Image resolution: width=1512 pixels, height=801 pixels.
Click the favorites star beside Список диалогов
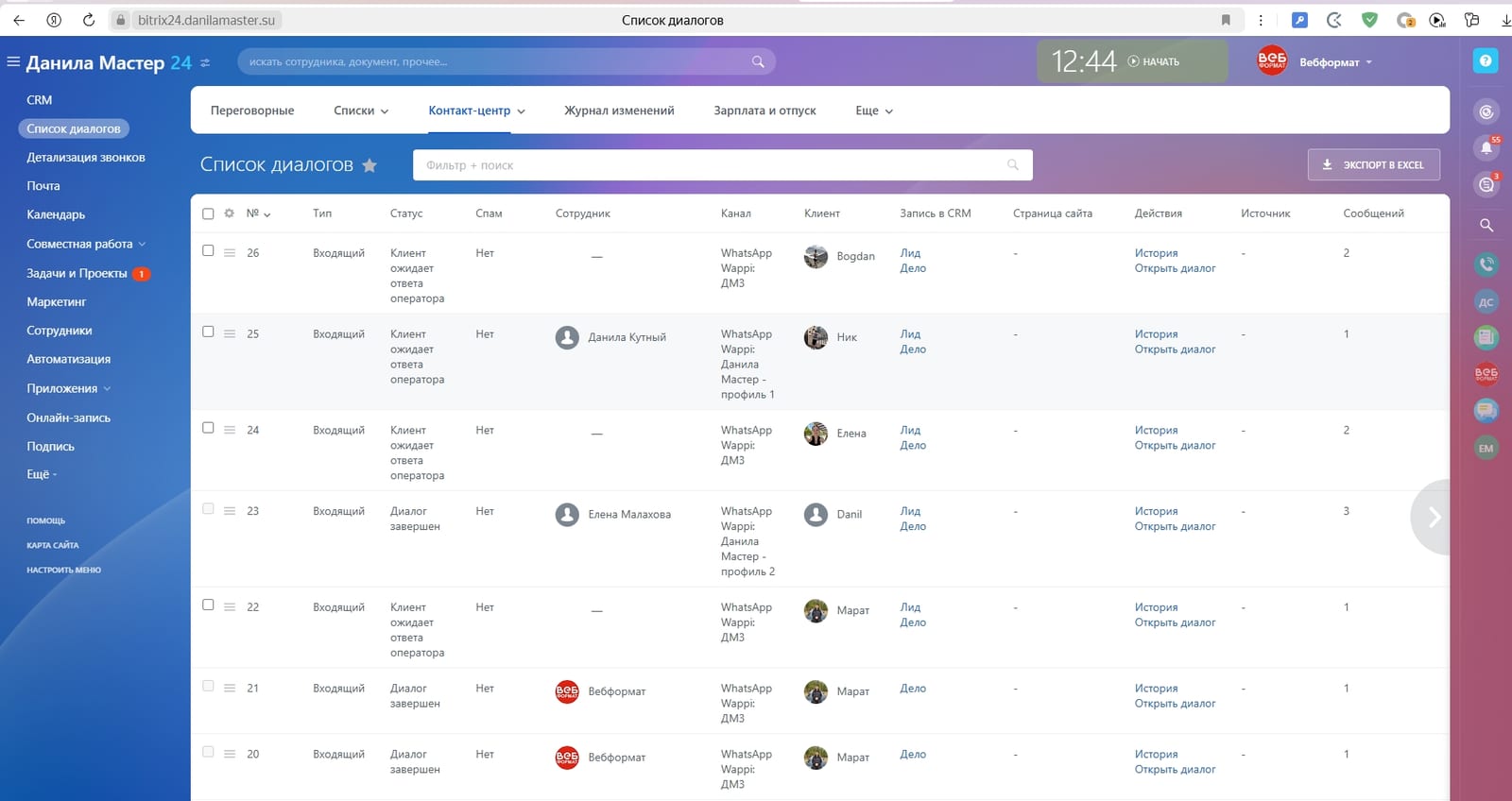pos(369,165)
